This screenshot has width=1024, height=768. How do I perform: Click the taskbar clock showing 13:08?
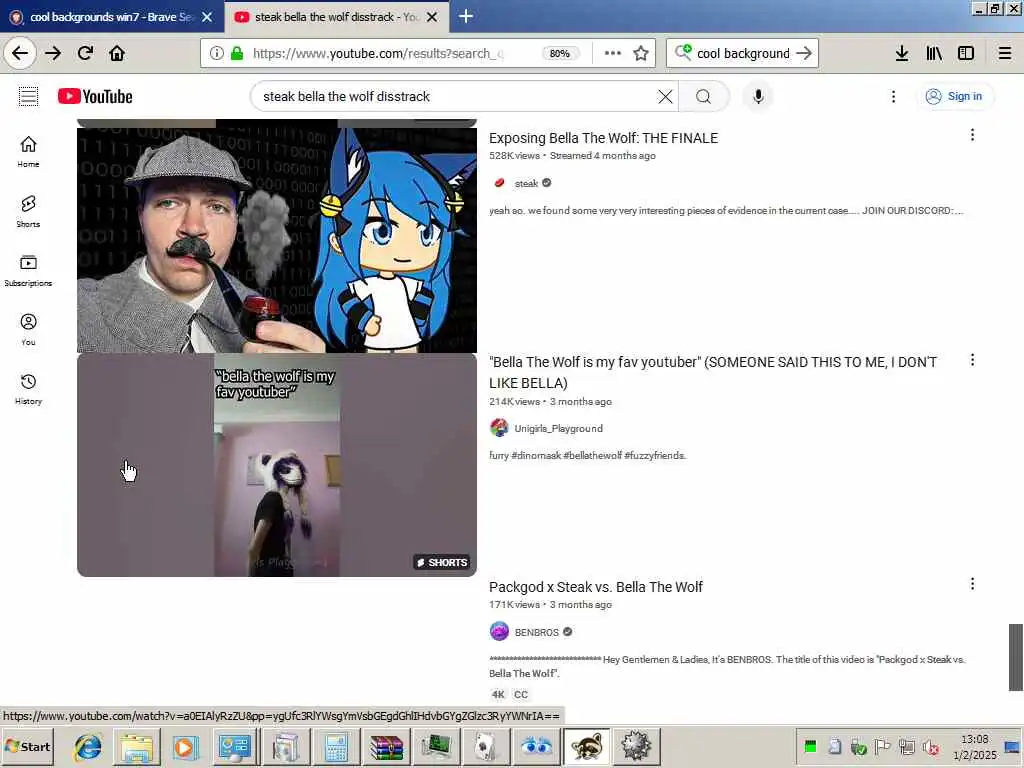974,746
